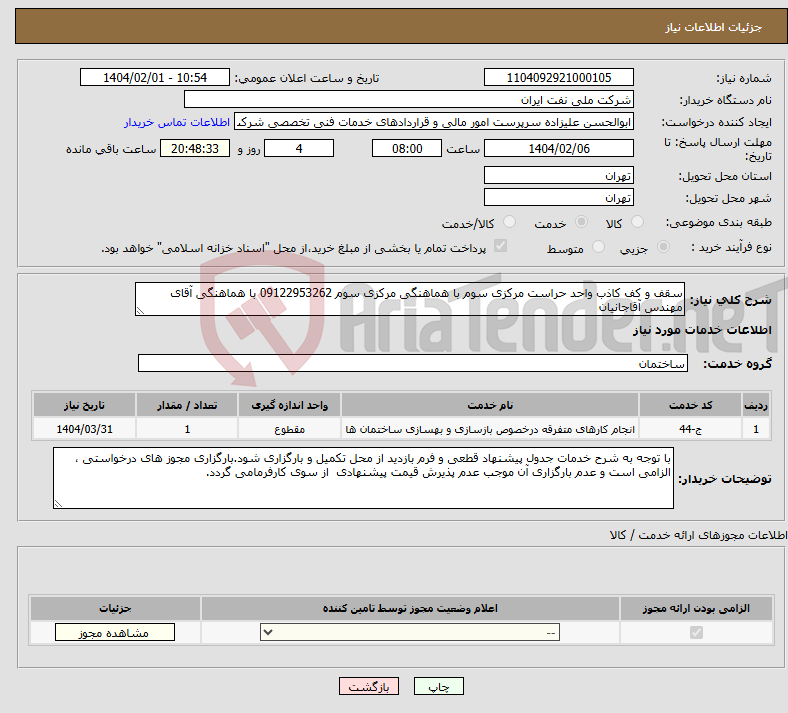Click the الزامی بودن ارائه مجوز header

[x=696, y=608]
